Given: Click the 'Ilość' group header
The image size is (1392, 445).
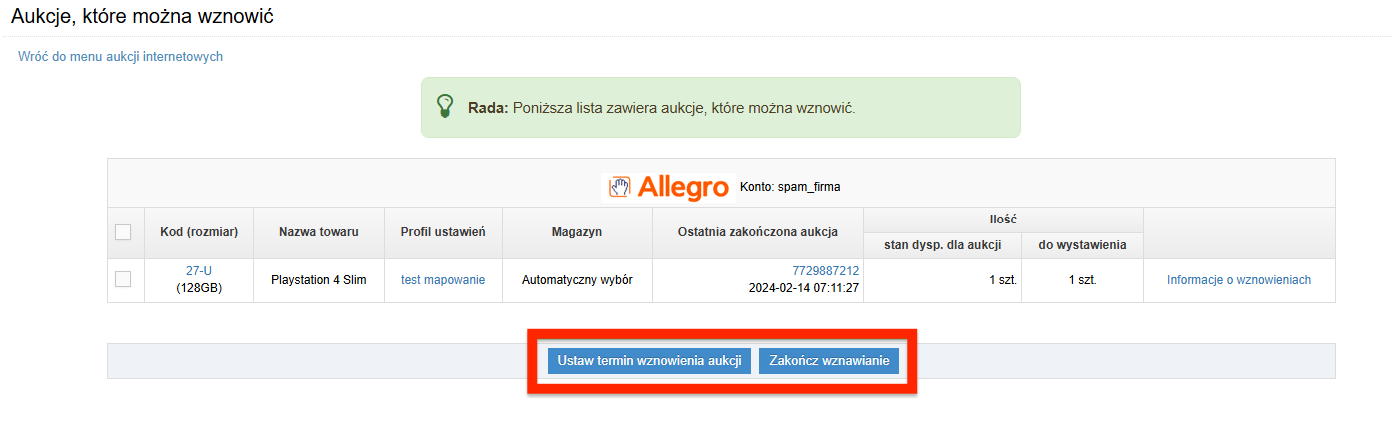Looking at the screenshot, I should (1003, 218).
